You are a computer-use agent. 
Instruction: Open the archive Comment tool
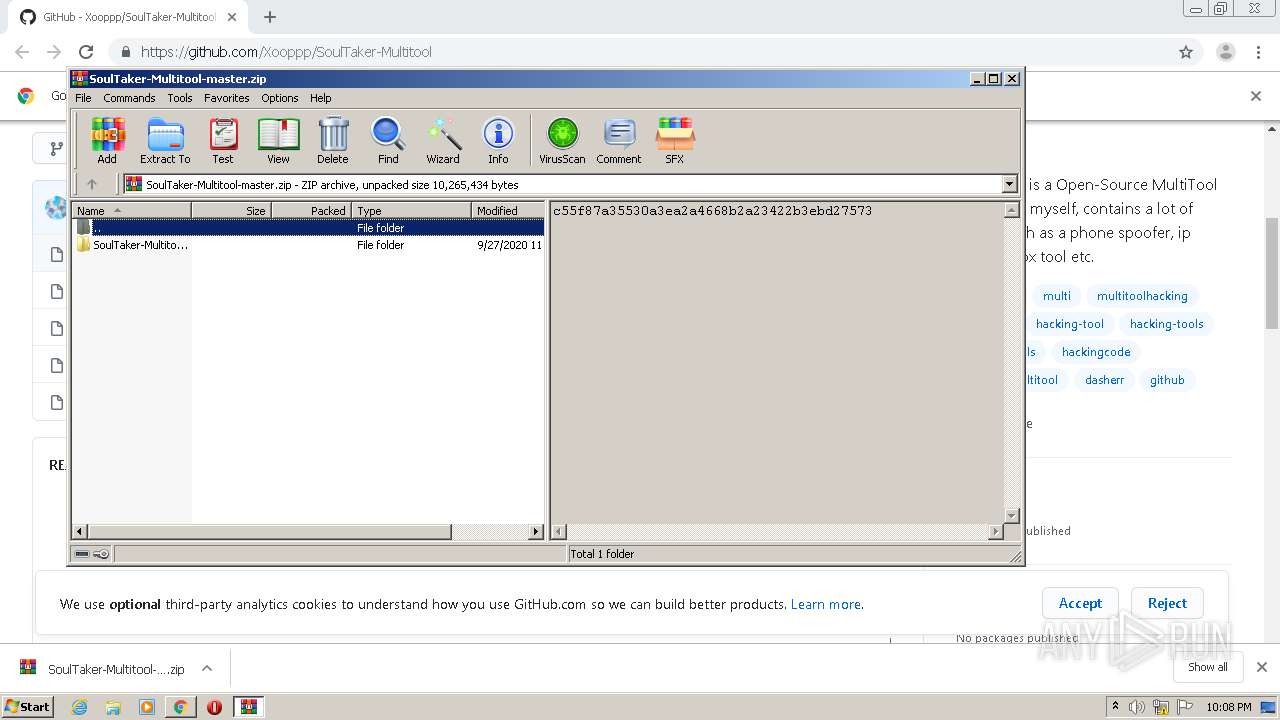click(619, 140)
